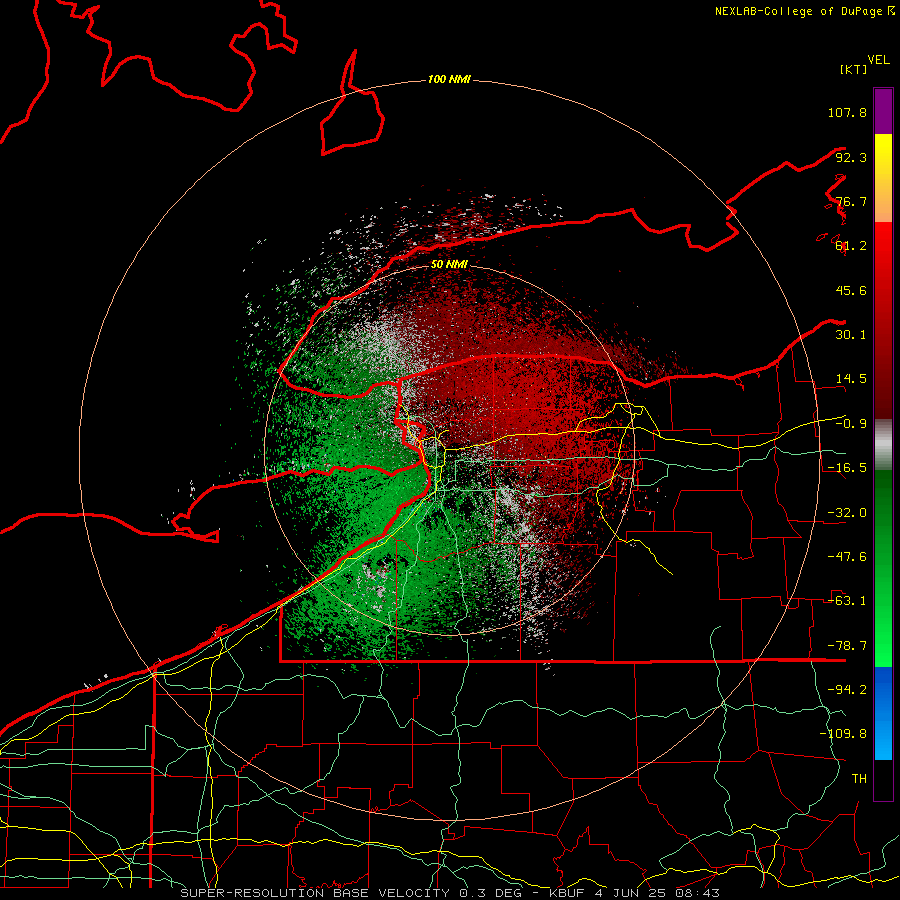This screenshot has height=900, width=900.
Task: Click the -78.7 velocity scale value
Action: (x=847, y=646)
